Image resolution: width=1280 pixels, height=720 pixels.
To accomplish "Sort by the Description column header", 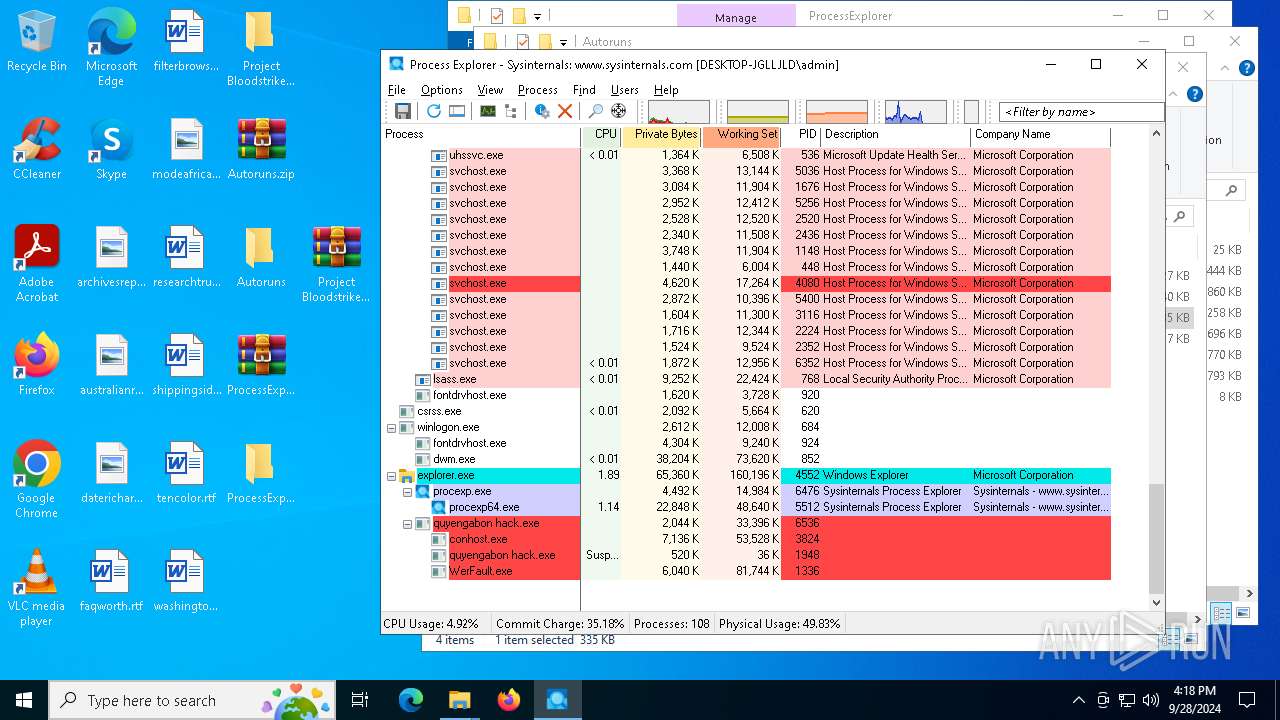I will [895, 134].
